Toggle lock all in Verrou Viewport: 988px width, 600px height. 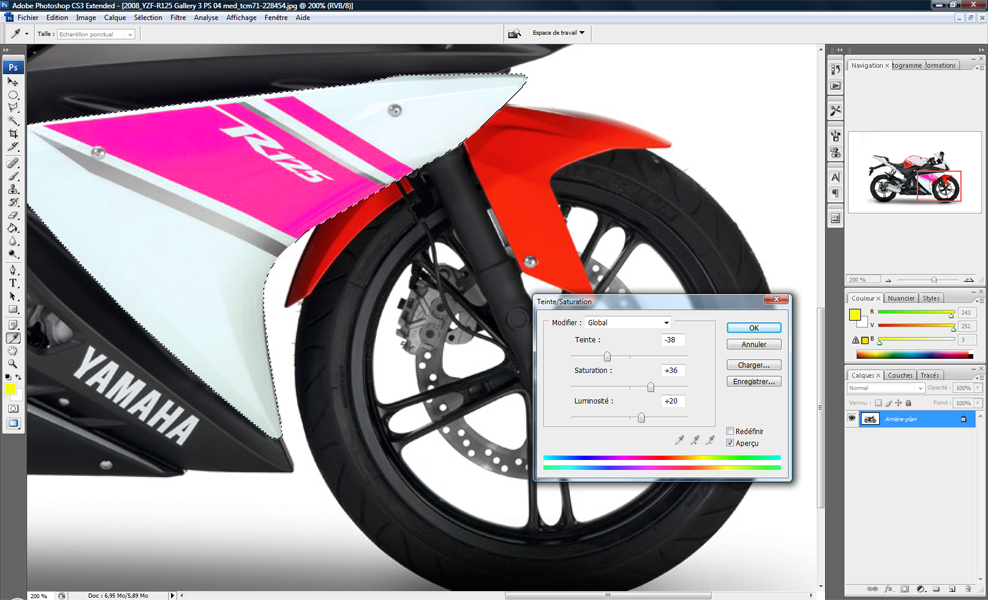[x=908, y=403]
